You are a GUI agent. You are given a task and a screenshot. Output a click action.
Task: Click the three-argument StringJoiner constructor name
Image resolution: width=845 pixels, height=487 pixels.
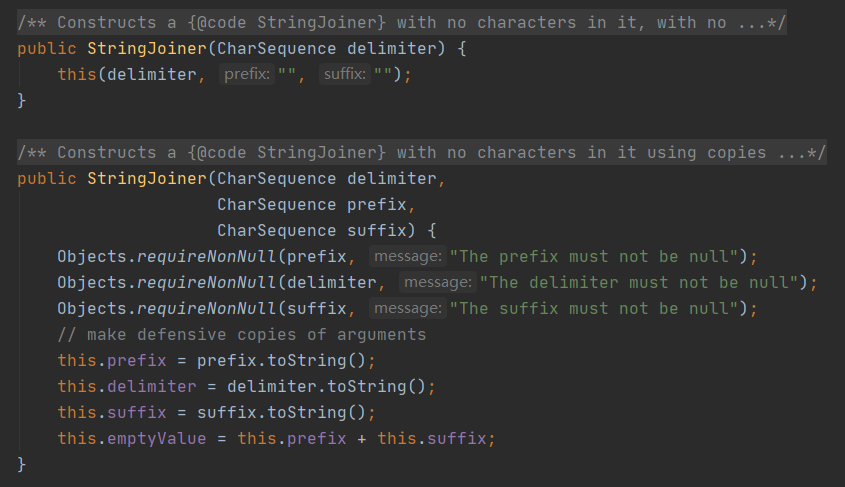coord(147,178)
